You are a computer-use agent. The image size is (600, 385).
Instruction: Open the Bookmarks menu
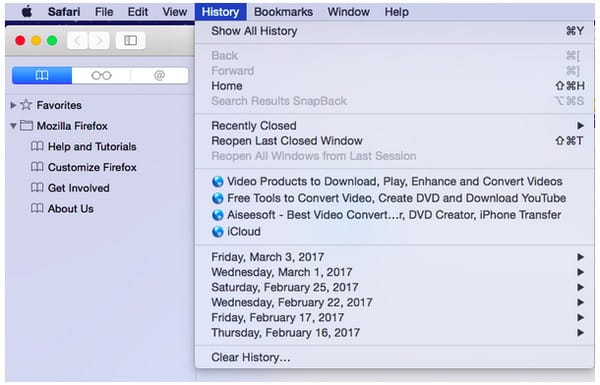(283, 12)
